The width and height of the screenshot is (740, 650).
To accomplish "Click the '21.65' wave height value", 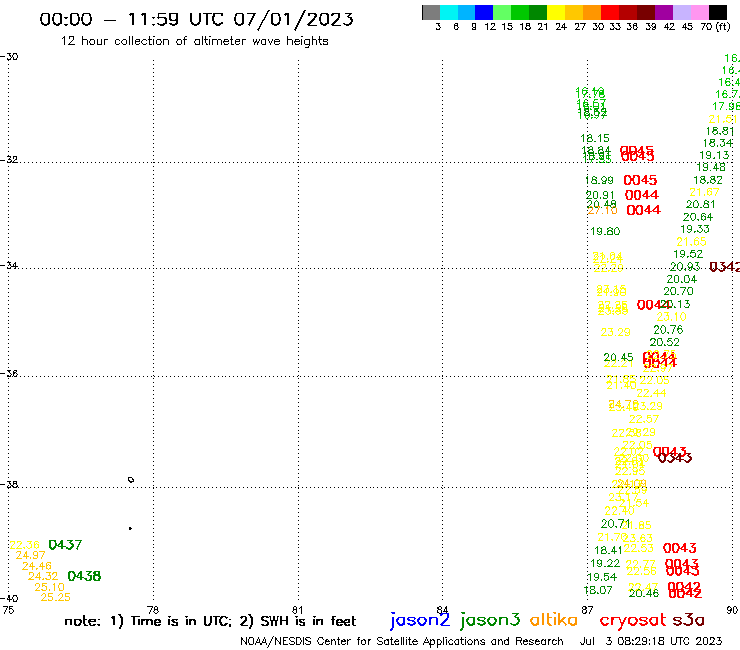I will click(x=691, y=242).
